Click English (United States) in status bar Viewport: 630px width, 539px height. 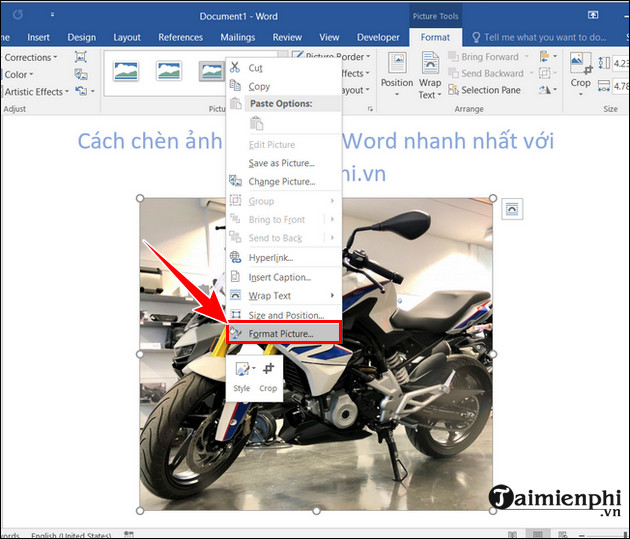pyautogui.click(x=71, y=535)
